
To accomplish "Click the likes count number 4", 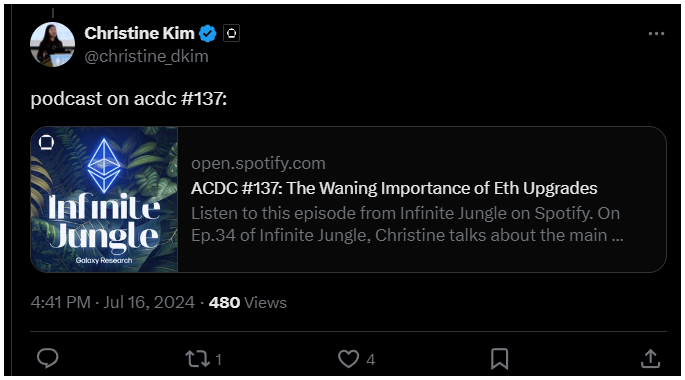I will [370, 359].
